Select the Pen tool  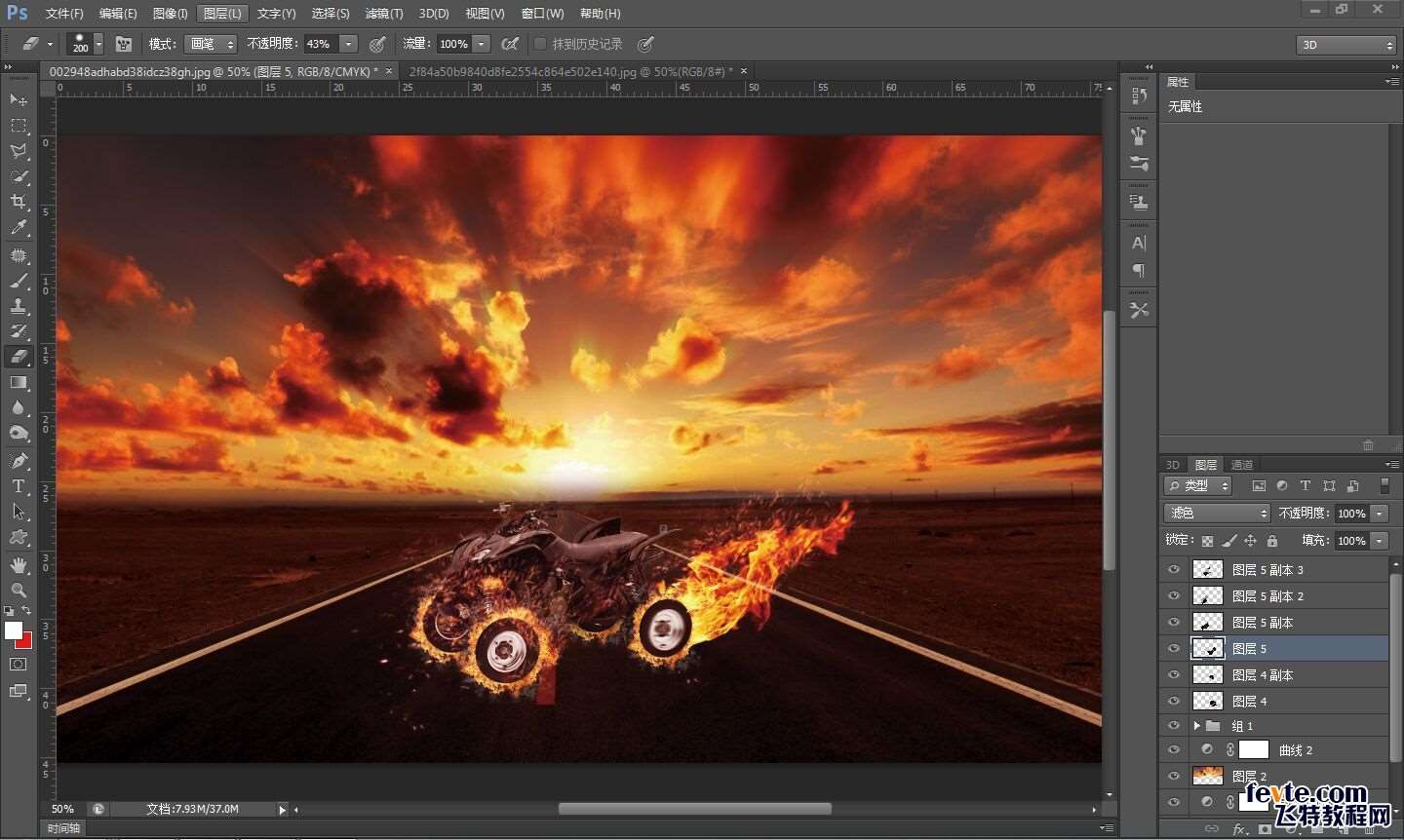(x=19, y=461)
